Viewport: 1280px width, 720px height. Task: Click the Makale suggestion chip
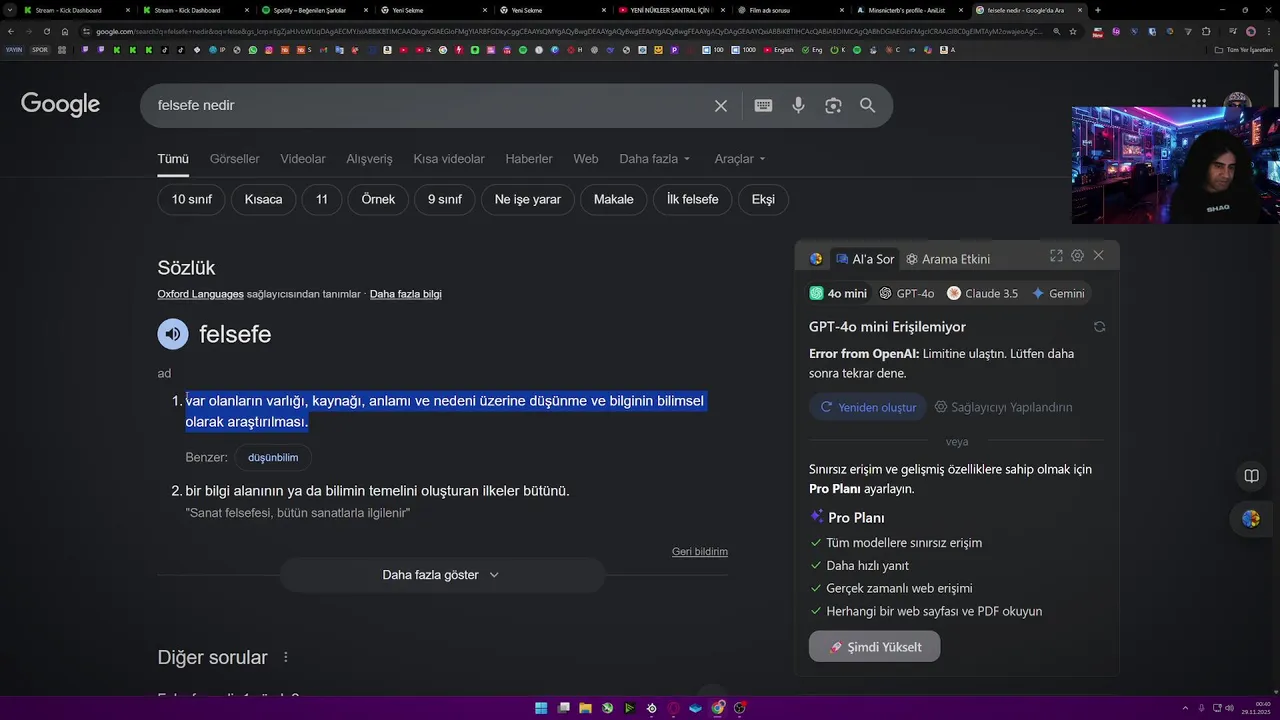[x=614, y=199]
